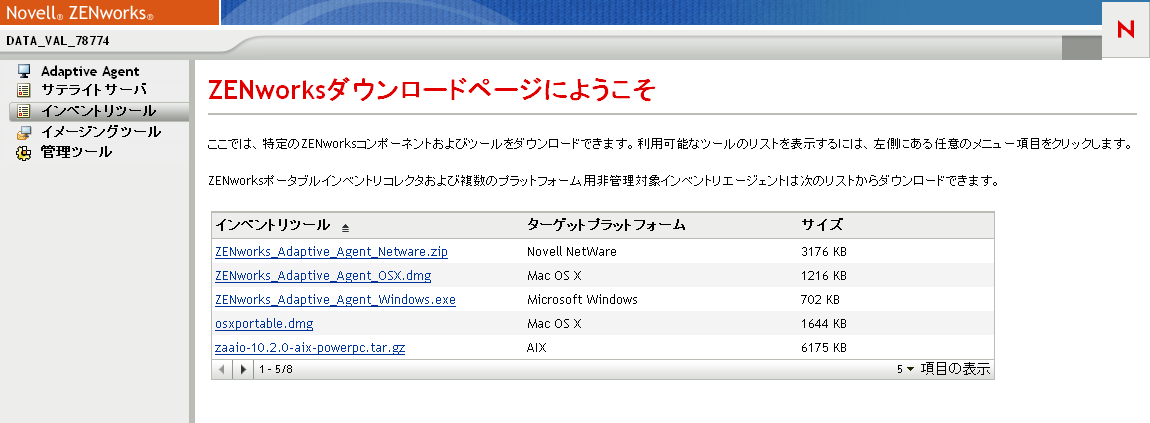Open Adaptive Agent menu item
Screen dimensions: 1150x423
click(90, 71)
